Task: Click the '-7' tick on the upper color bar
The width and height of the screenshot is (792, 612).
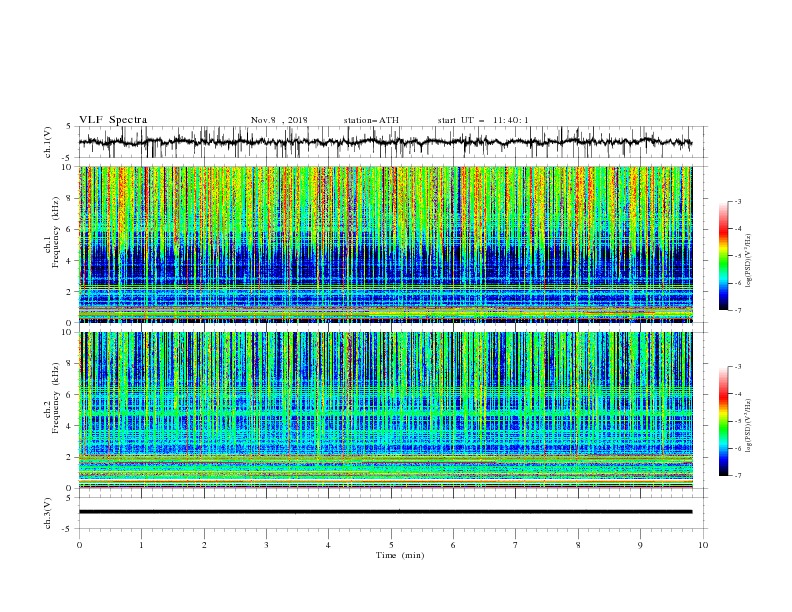Action: click(x=738, y=310)
